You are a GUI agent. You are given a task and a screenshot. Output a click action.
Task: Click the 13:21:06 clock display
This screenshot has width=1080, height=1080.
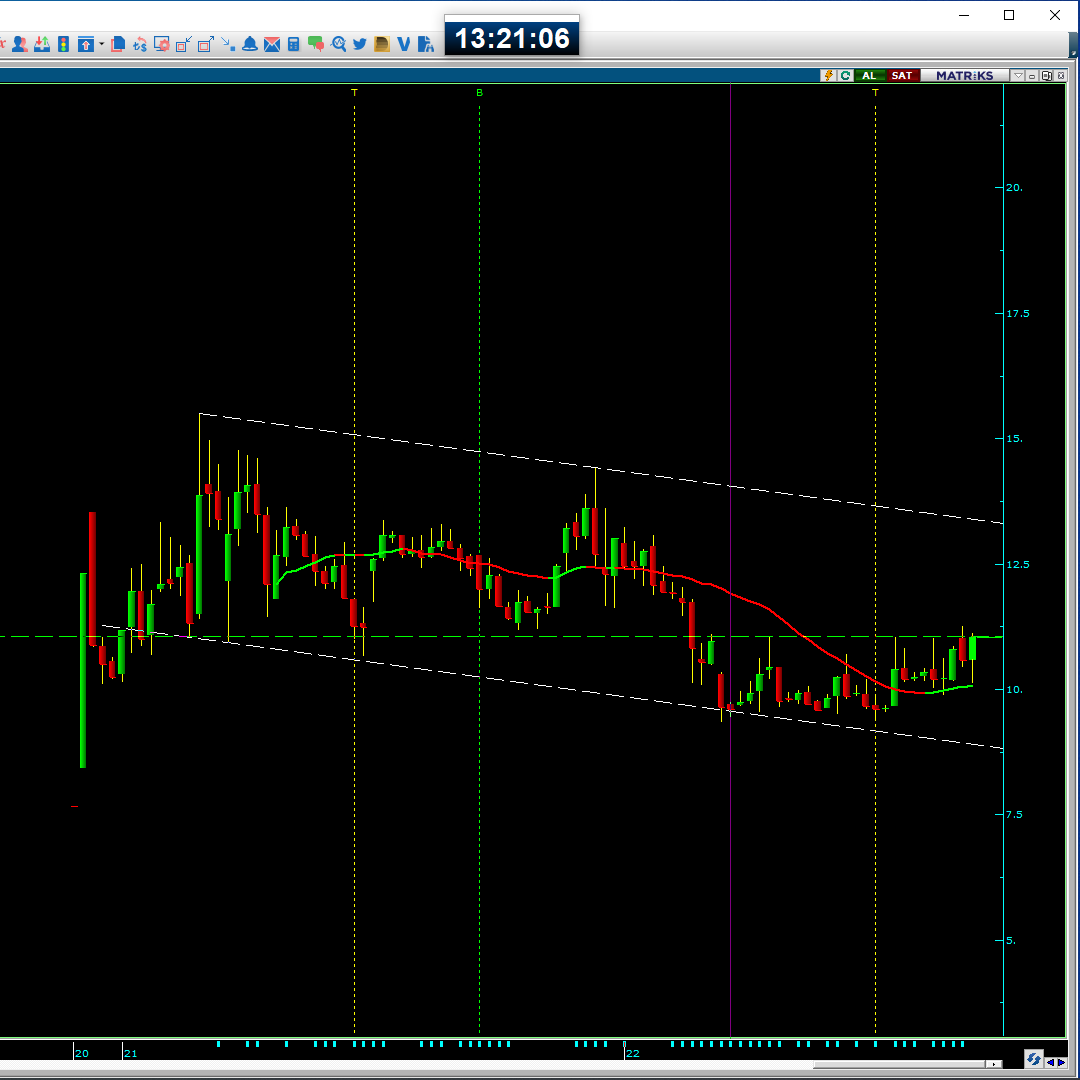(x=512, y=39)
